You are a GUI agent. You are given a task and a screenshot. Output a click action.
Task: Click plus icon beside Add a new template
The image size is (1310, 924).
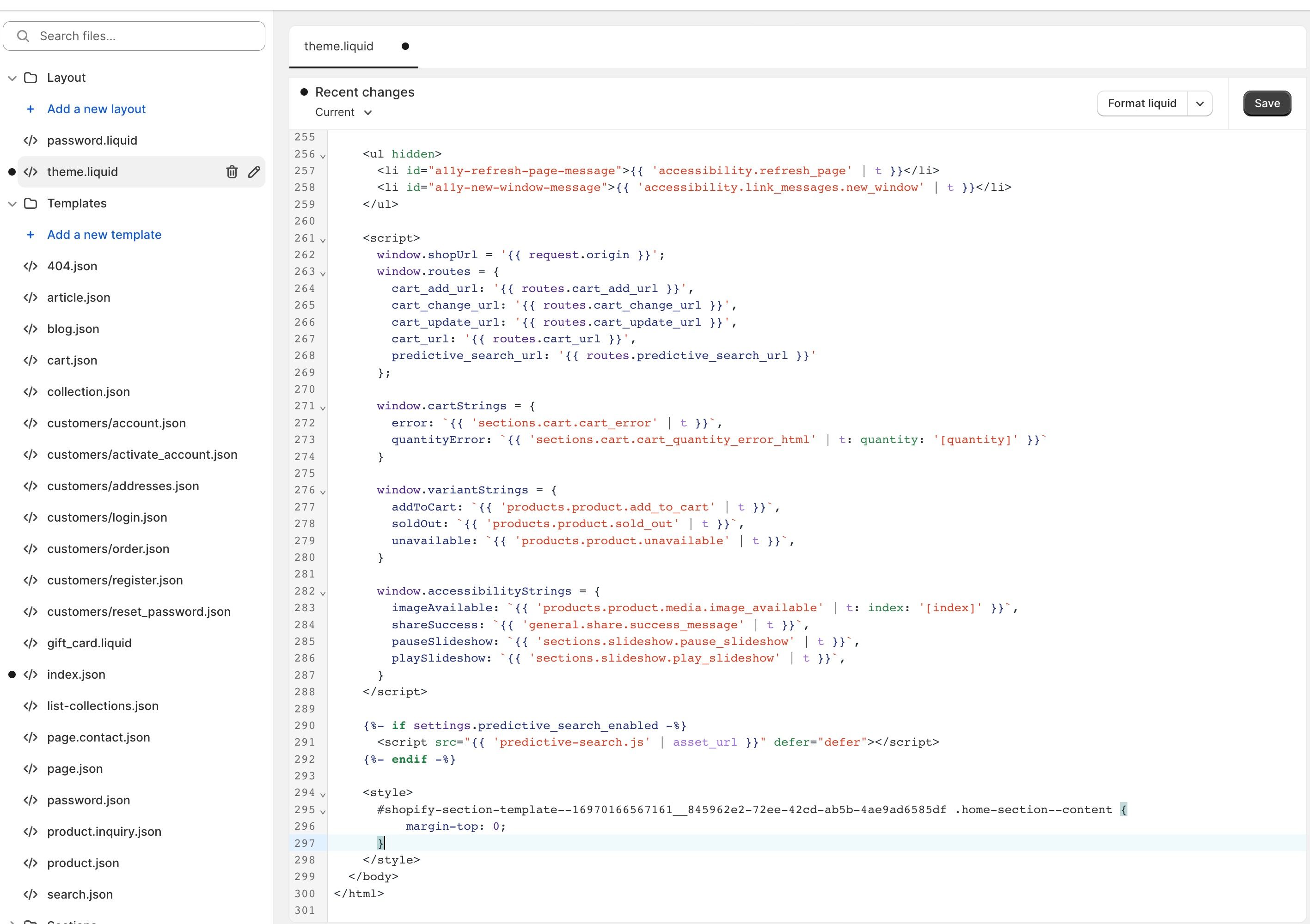(x=30, y=234)
